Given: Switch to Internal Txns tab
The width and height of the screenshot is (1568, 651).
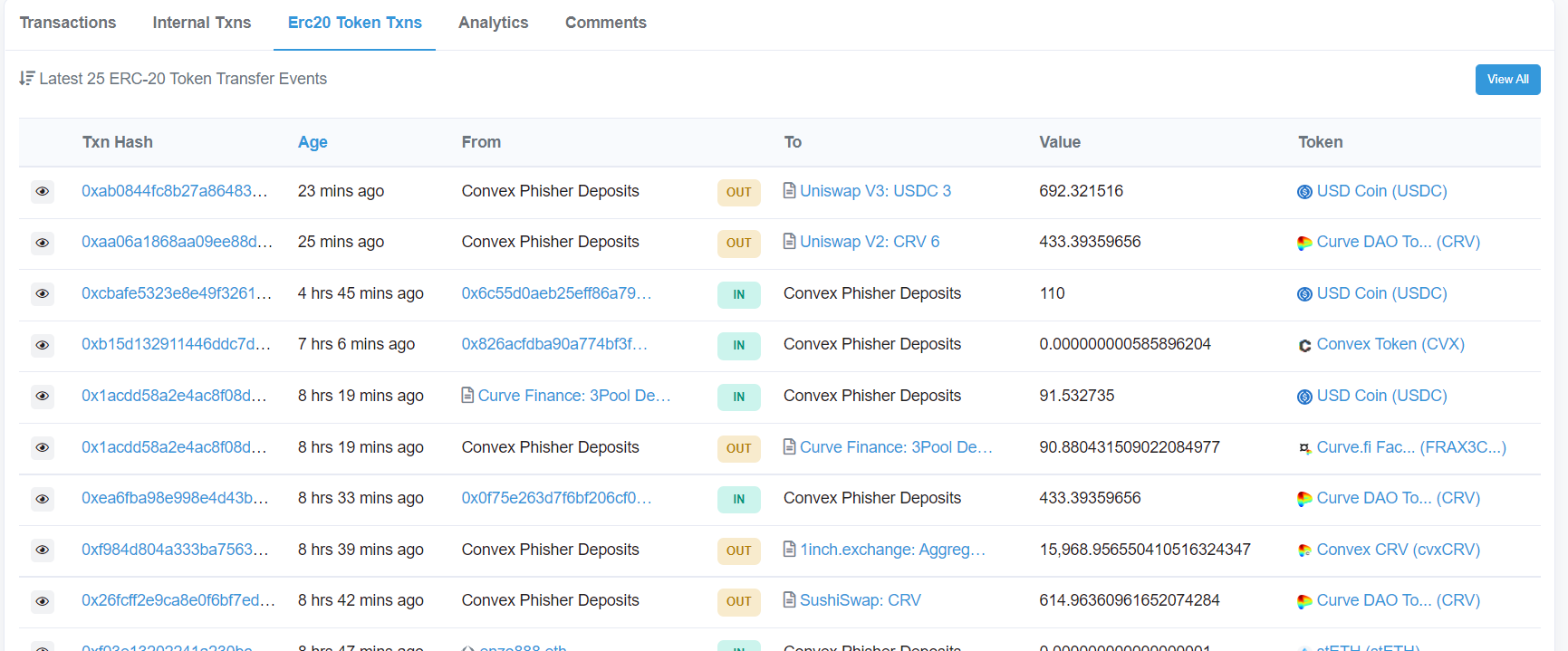Looking at the screenshot, I should click(201, 23).
